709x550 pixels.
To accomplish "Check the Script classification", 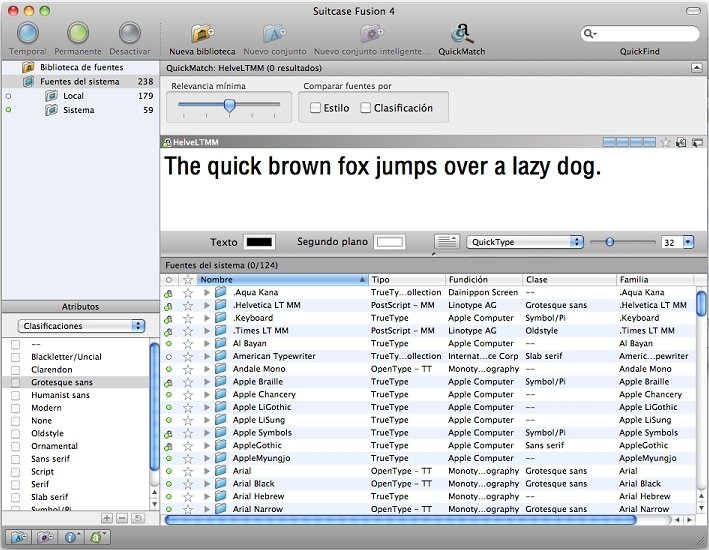I will click(16, 471).
